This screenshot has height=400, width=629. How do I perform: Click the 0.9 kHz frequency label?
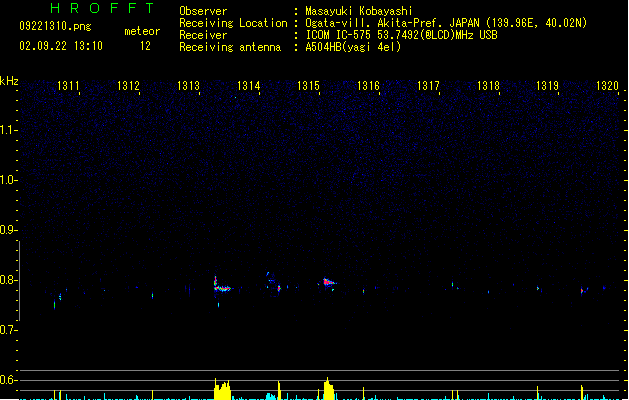coord(8,230)
